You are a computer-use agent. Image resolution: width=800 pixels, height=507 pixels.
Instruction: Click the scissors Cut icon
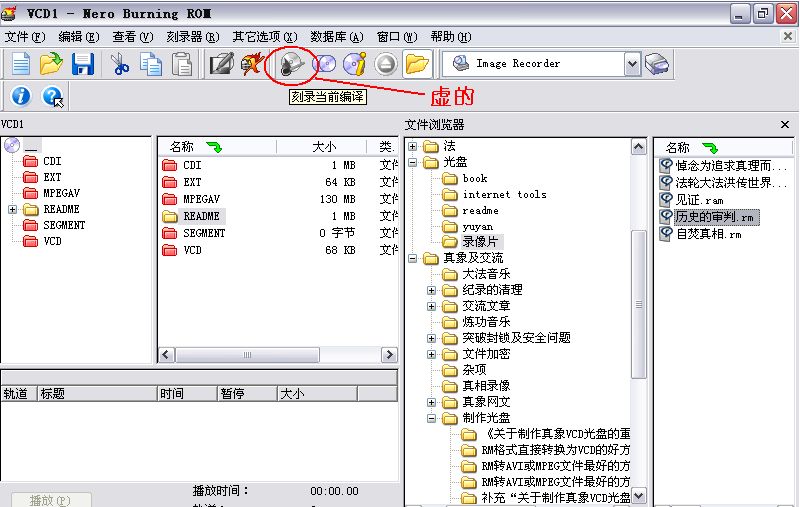[x=121, y=64]
